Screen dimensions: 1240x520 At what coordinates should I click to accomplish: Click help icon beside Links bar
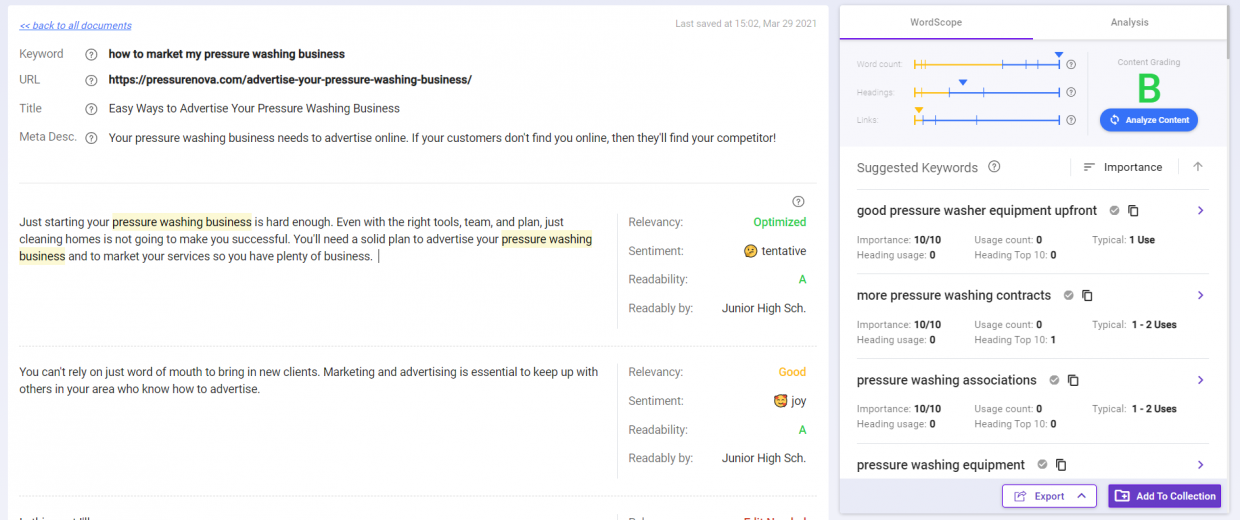coord(1071,120)
